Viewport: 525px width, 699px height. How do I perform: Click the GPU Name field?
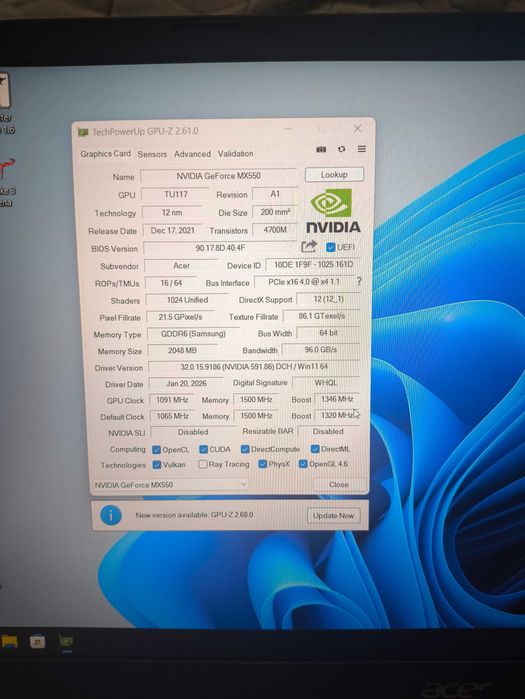[x=218, y=176]
